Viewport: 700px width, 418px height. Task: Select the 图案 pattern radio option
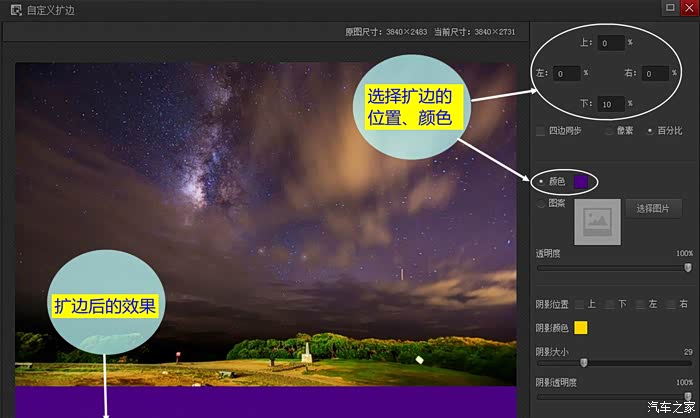click(x=542, y=203)
